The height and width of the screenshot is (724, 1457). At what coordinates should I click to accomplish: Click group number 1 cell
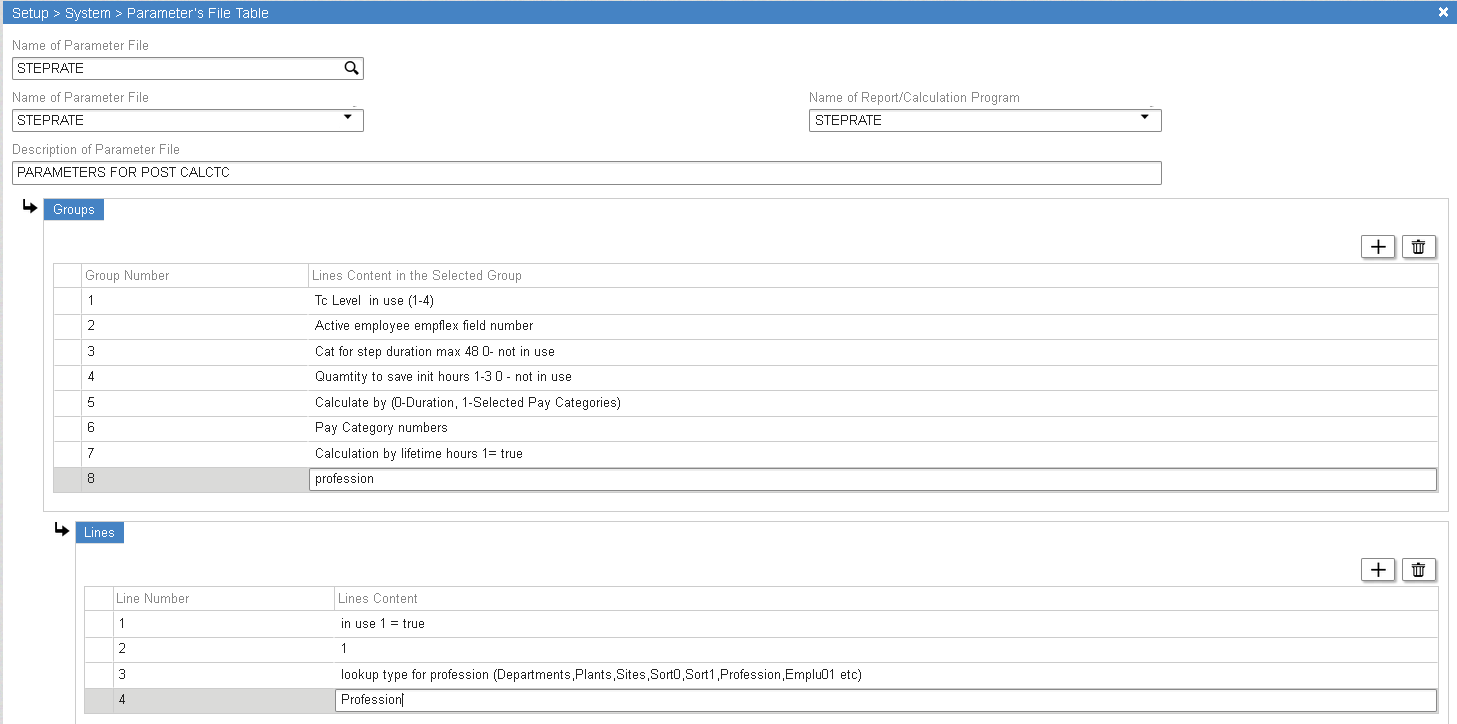(195, 300)
